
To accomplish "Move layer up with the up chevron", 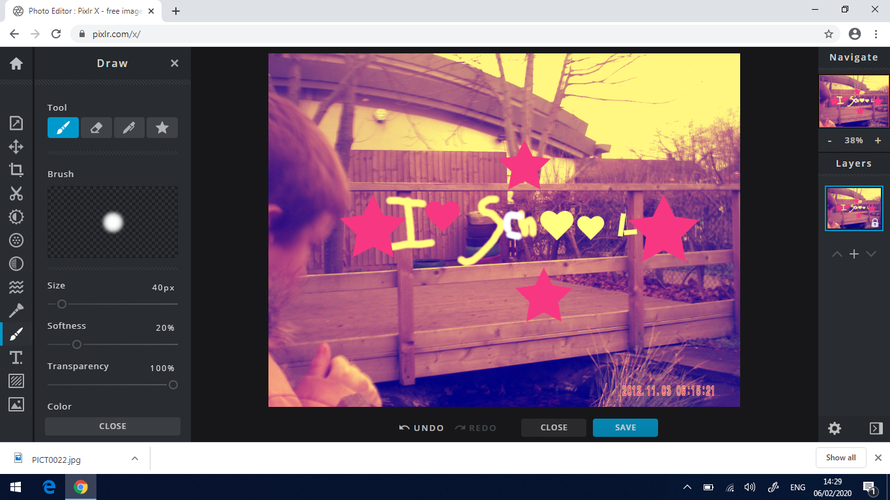I will pyautogui.click(x=837, y=254).
